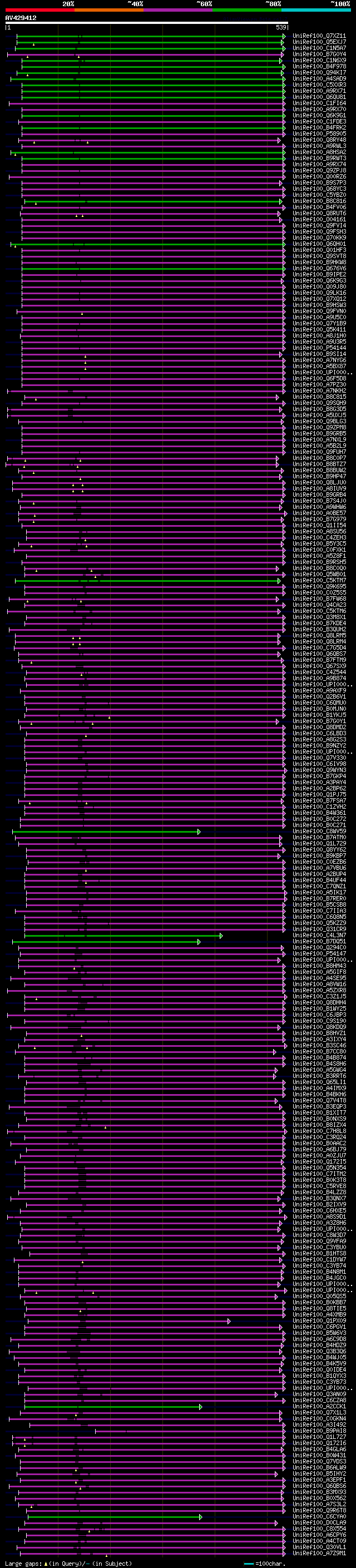This screenshot has width=356, height=1568.
Task: Select the UniRef100_Q9WYN3 entry
Action: (x=319, y=770)
